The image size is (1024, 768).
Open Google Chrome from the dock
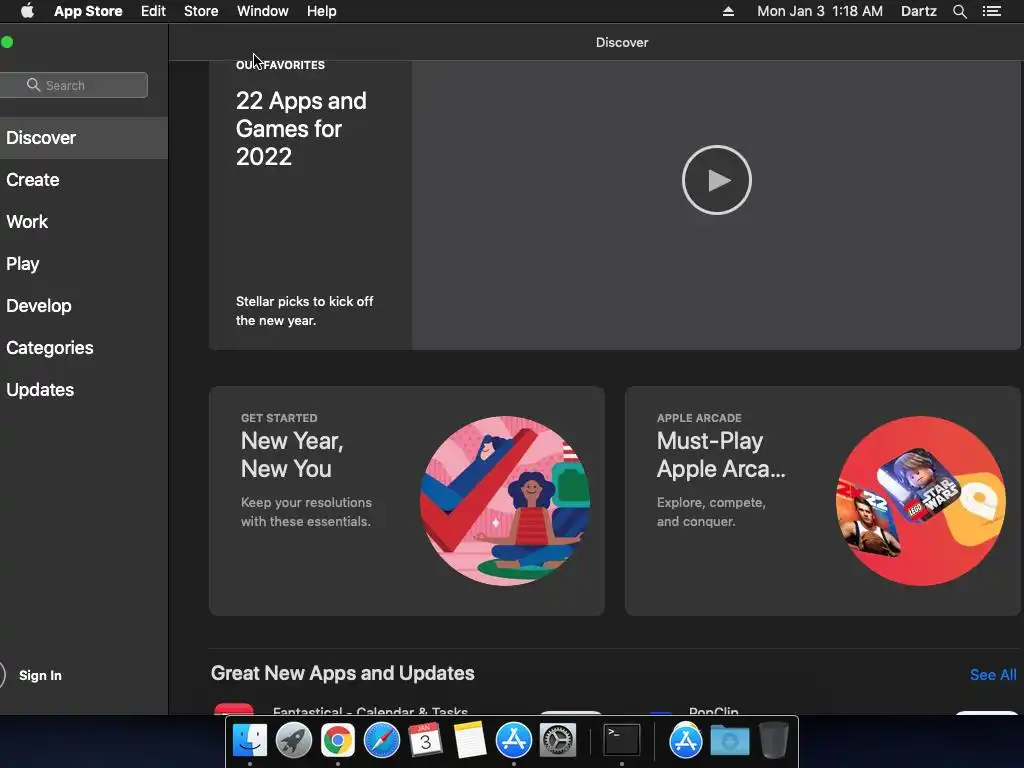[x=337, y=741]
